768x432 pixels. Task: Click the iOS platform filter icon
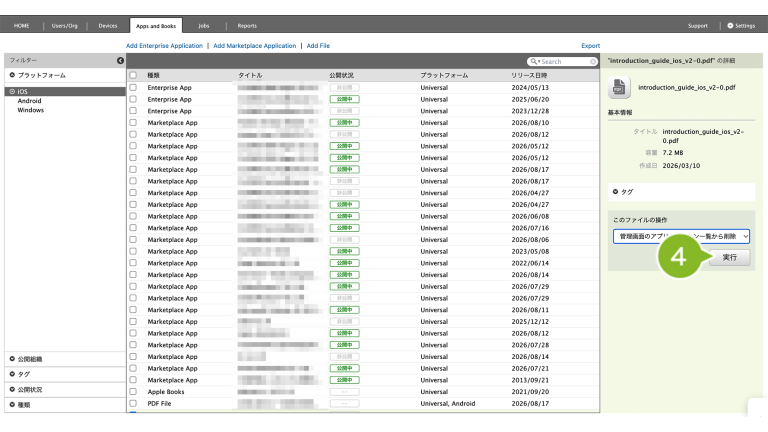point(12,92)
